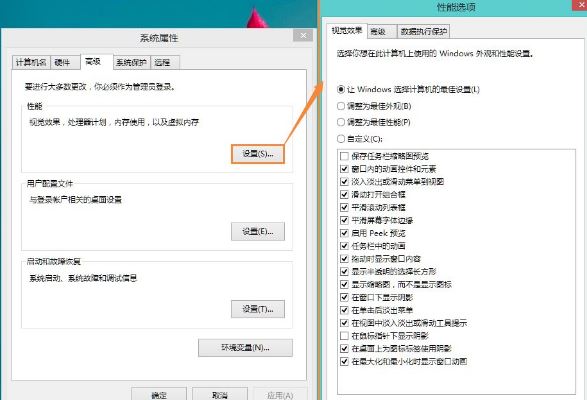
Task: Open 设置(T)... for 启动和故障恢复
Action: point(258,309)
